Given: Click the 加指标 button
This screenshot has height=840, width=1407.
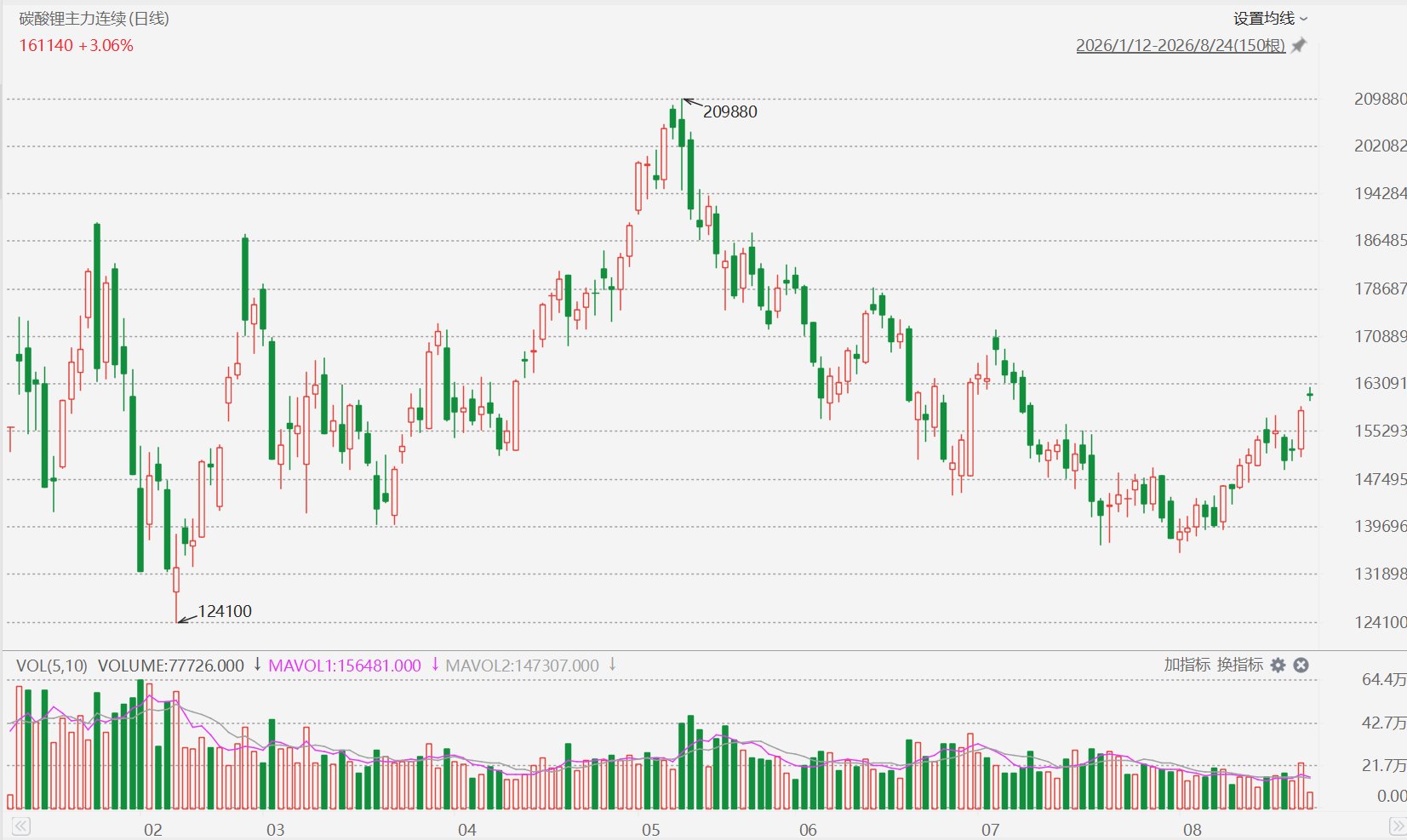Looking at the screenshot, I should point(1187,665).
